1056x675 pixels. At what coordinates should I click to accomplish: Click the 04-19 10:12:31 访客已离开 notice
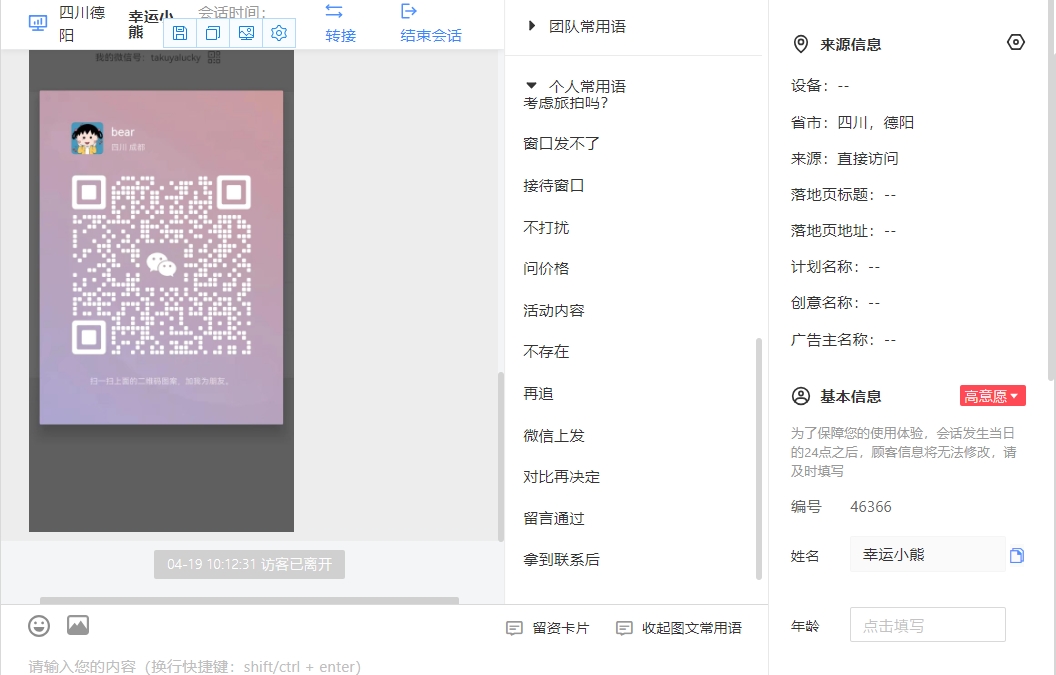(249, 565)
